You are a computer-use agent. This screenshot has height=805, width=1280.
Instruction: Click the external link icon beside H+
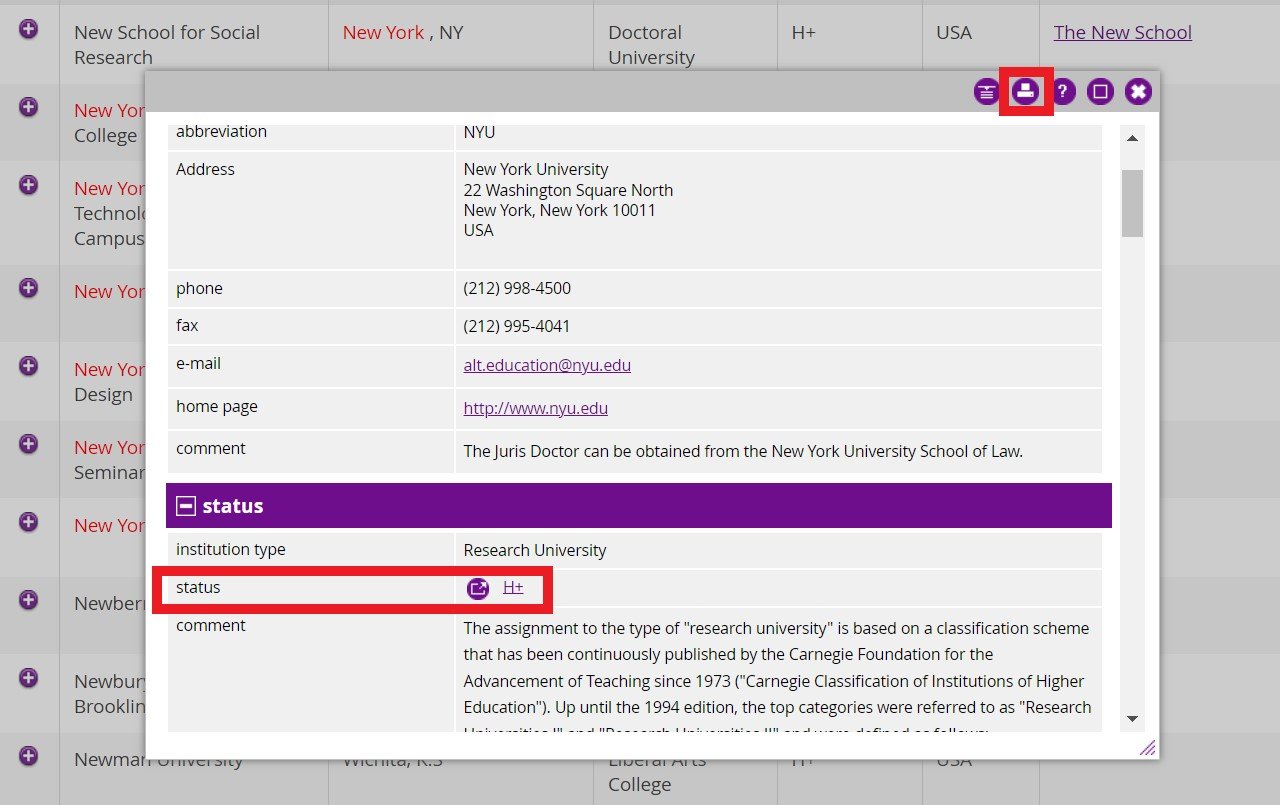tap(478, 589)
